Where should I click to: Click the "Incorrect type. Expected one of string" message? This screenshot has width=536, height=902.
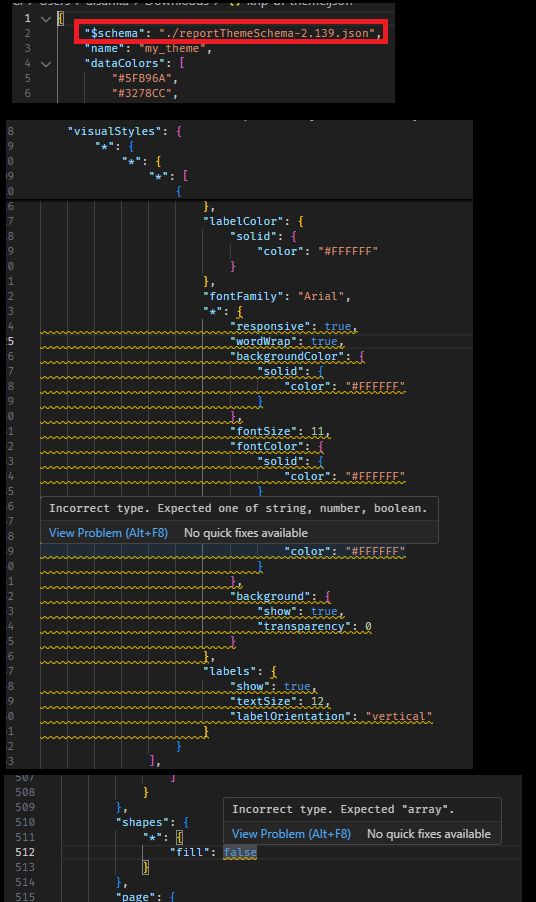click(238, 509)
